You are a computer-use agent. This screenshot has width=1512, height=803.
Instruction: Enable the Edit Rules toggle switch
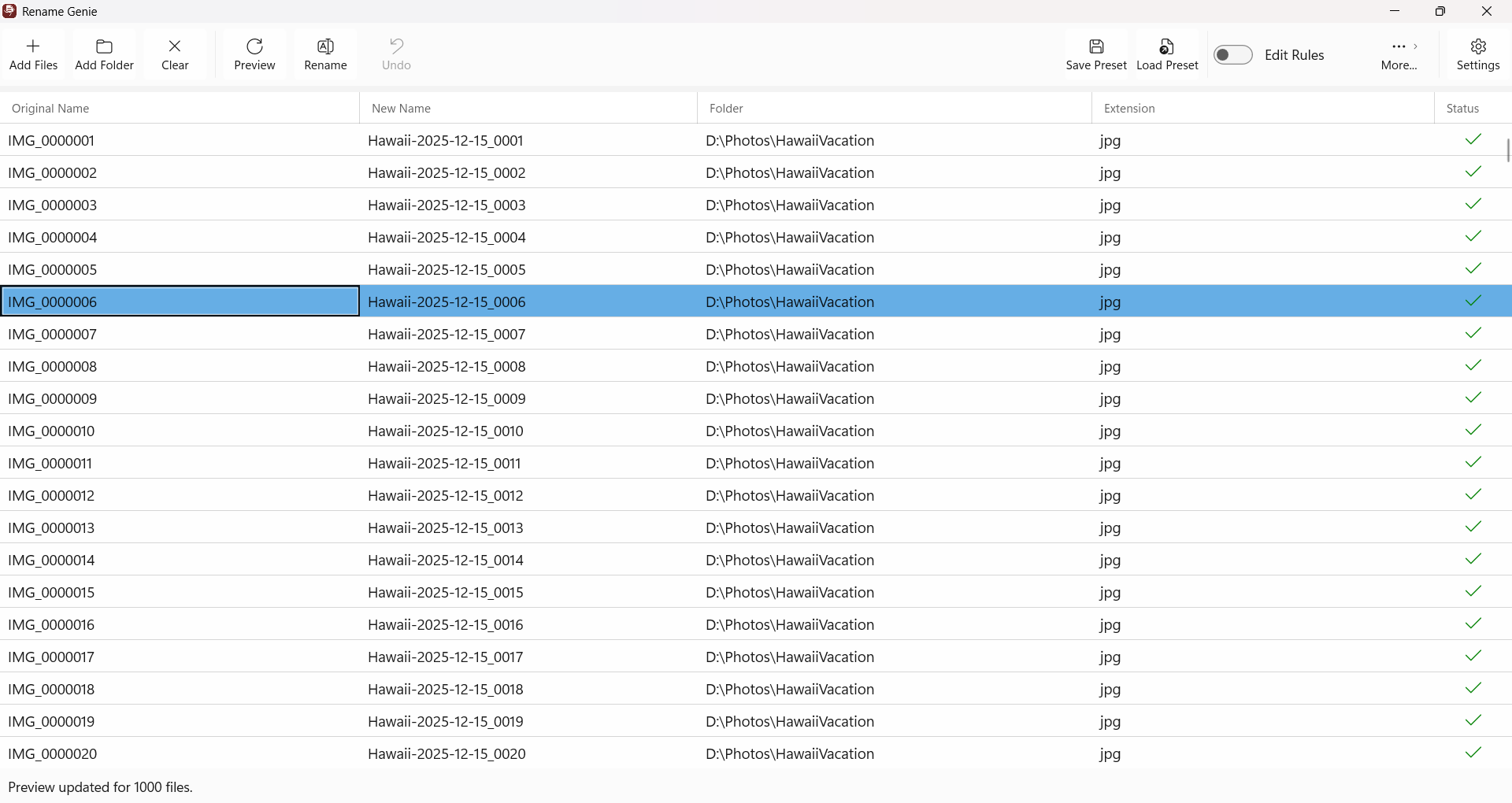click(1232, 54)
